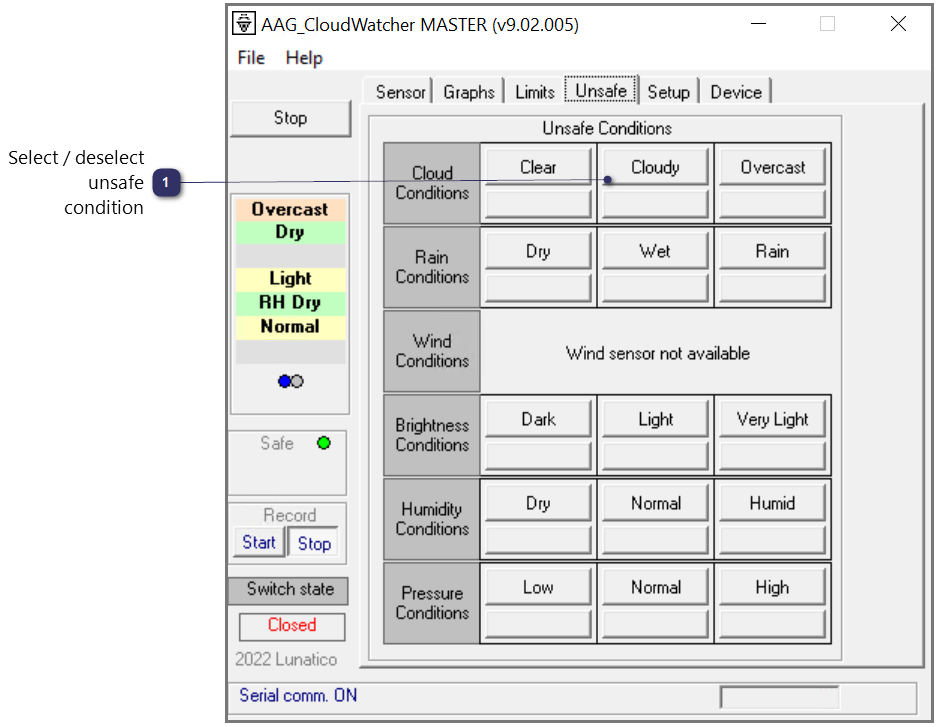937x727 pixels.
Task: Click the progress bar in the status bar
Action: point(779,697)
